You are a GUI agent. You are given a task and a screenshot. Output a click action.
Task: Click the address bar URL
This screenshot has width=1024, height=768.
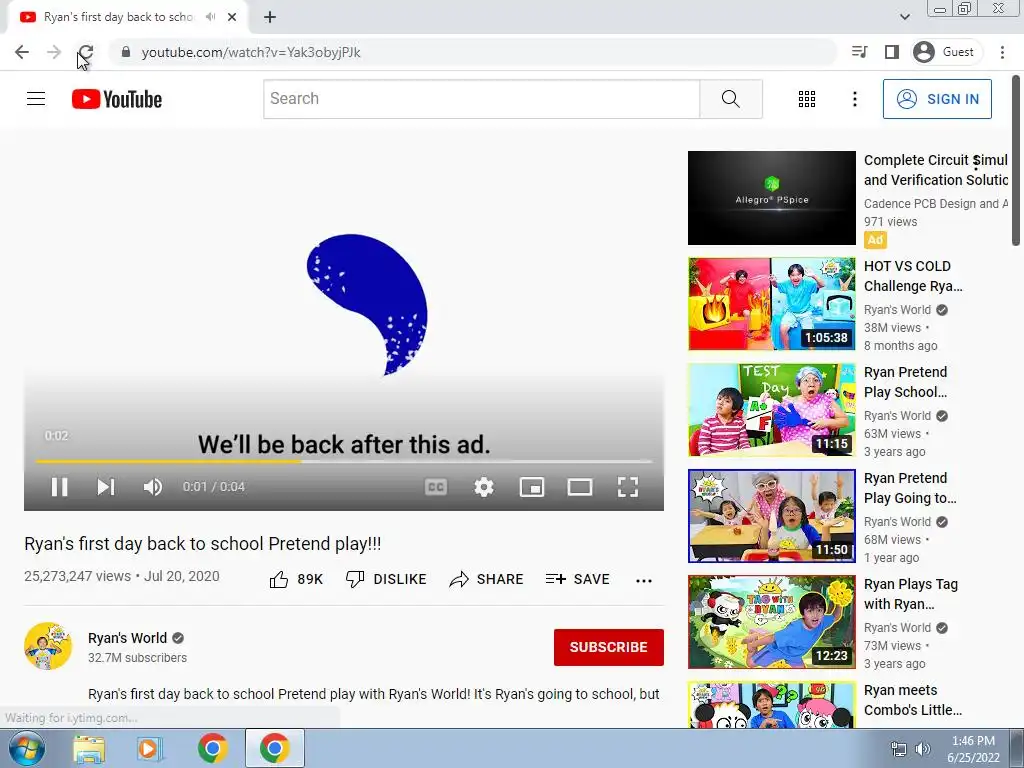click(251, 52)
